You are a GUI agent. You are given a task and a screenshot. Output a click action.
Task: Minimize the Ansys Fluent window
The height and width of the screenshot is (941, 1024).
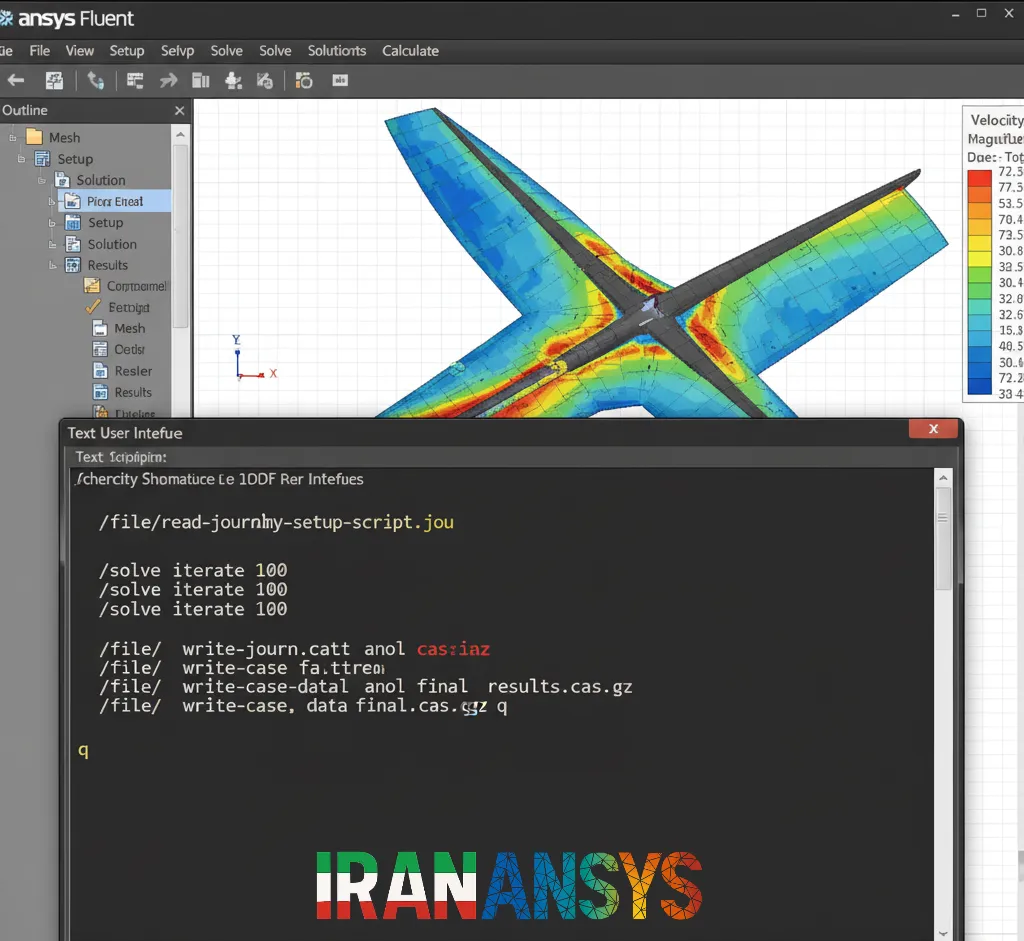point(955,14)
